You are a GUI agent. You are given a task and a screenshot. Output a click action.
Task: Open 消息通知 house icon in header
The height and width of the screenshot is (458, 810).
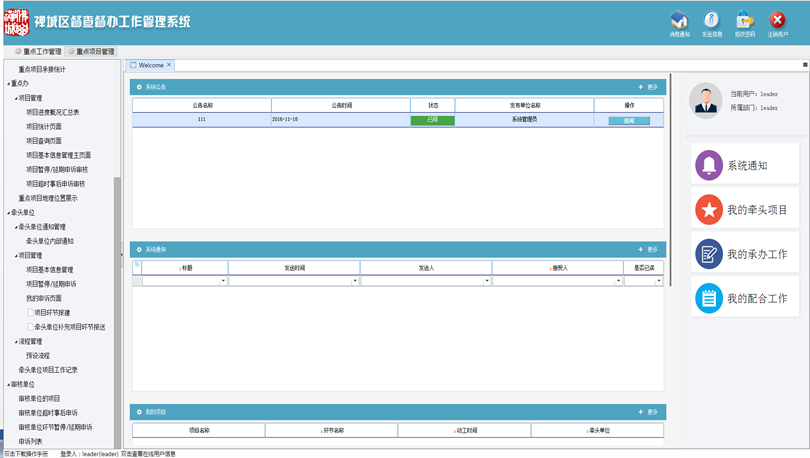pyautogui.click(x=679, y=20)
